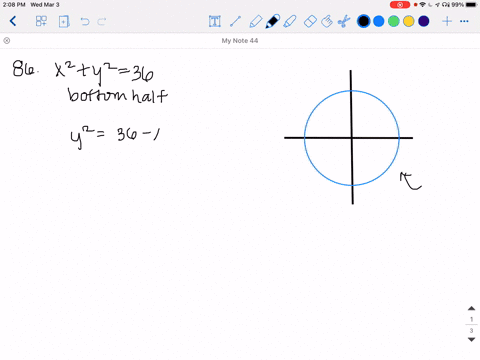The width and height of the screenshot is (480, 360).
Task: Choose the yellow pen color
Action: pyautogui.click(x=409, y=21)
